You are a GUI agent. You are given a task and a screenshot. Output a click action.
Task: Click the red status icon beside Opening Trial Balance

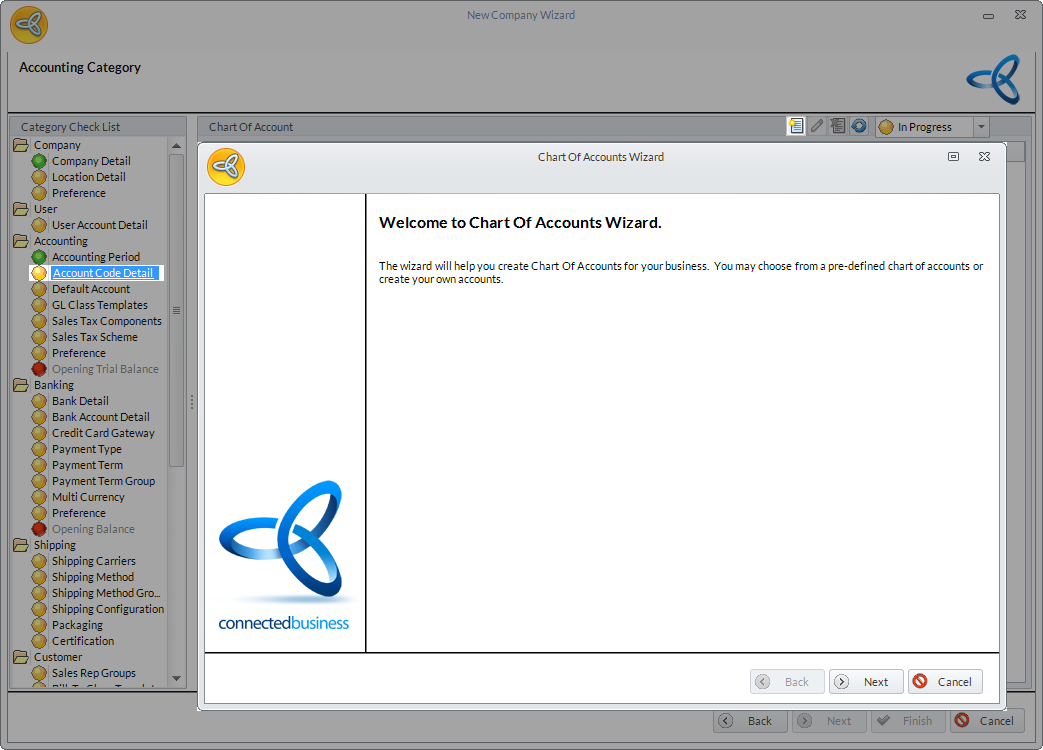click(39, 369)
